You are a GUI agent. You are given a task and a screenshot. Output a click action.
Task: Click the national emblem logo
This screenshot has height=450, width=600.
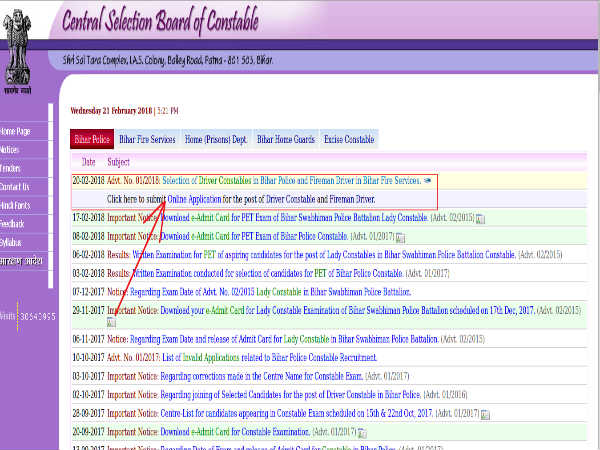(17, 52)
